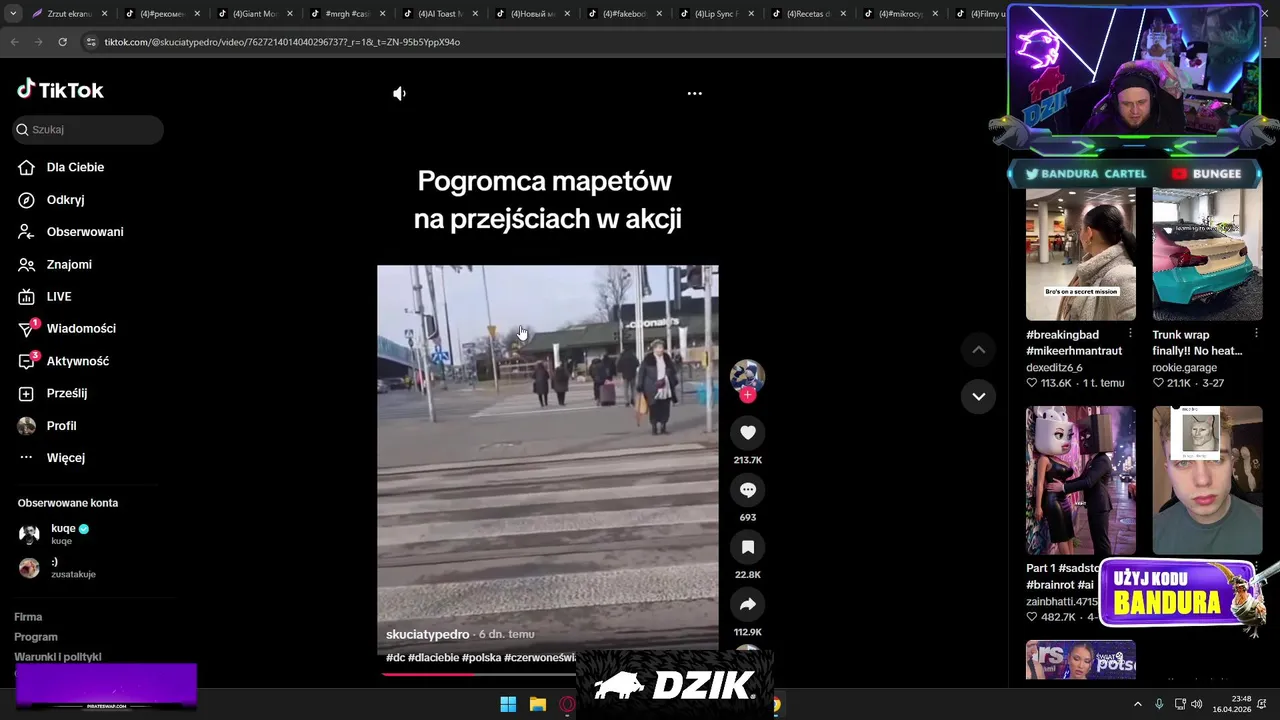Open the Trunk wrap video thumbnail

click(1207, 253)
